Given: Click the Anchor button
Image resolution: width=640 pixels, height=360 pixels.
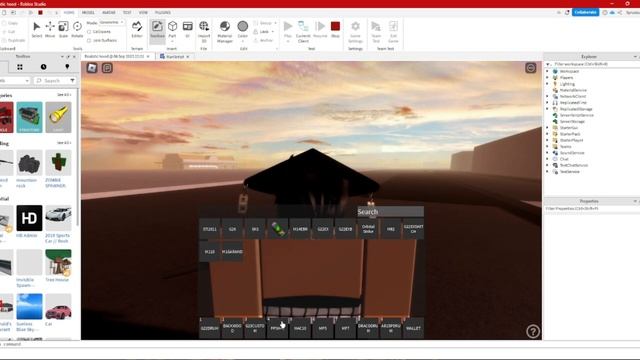Looking at the screenshot, I should click(x=263, y=40).
